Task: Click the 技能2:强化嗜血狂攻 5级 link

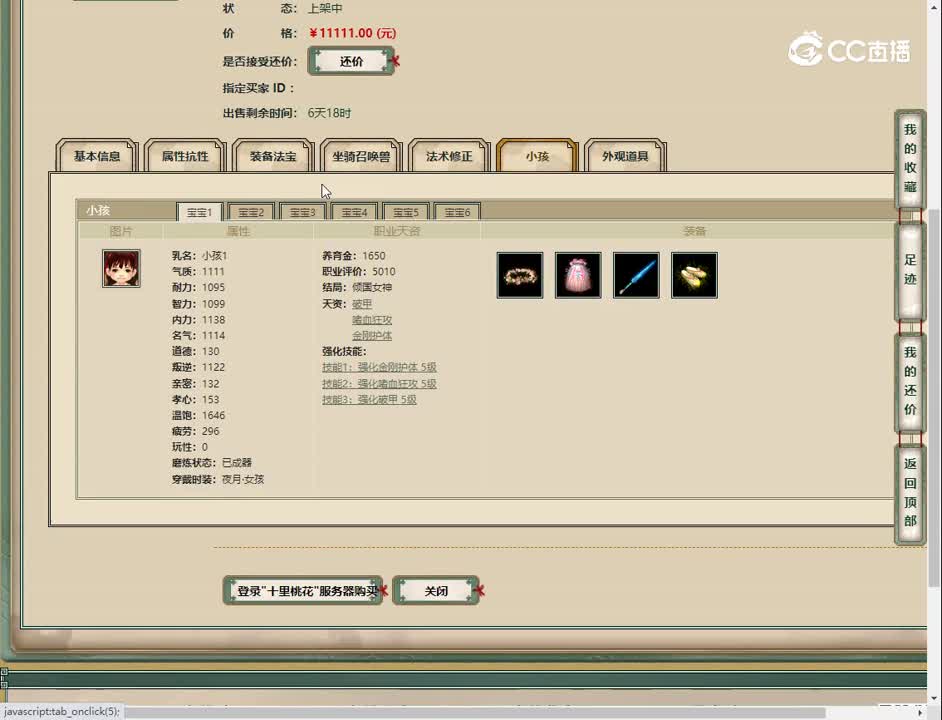Action: pyautogui.click(x=379, y=383)
